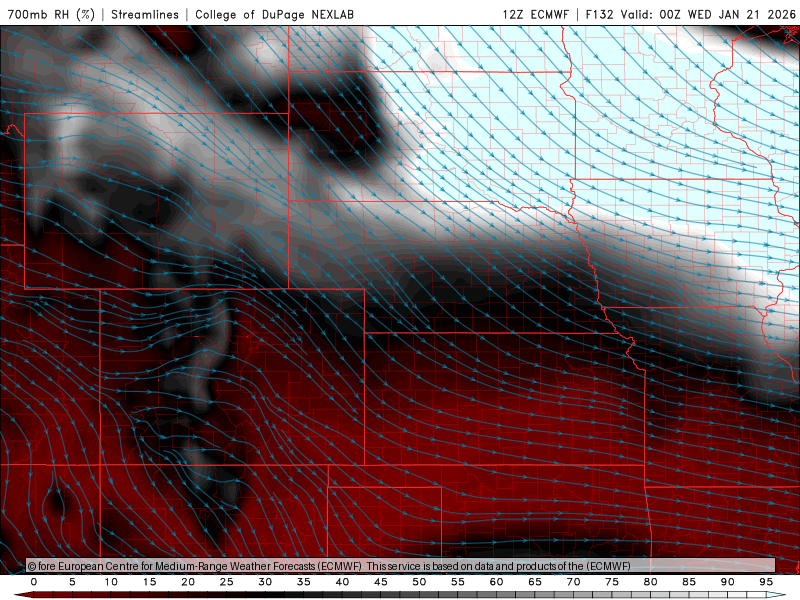Screen dimensions: 800x600
Task: Select the "50" percent scale label
Action: pos(419,582)
